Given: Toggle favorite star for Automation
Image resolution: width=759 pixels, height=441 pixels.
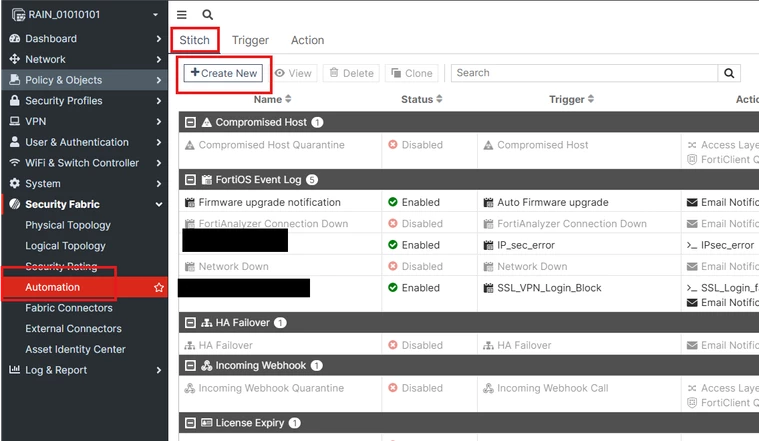Looking at the screenshot, I should [x=159, y=288].
